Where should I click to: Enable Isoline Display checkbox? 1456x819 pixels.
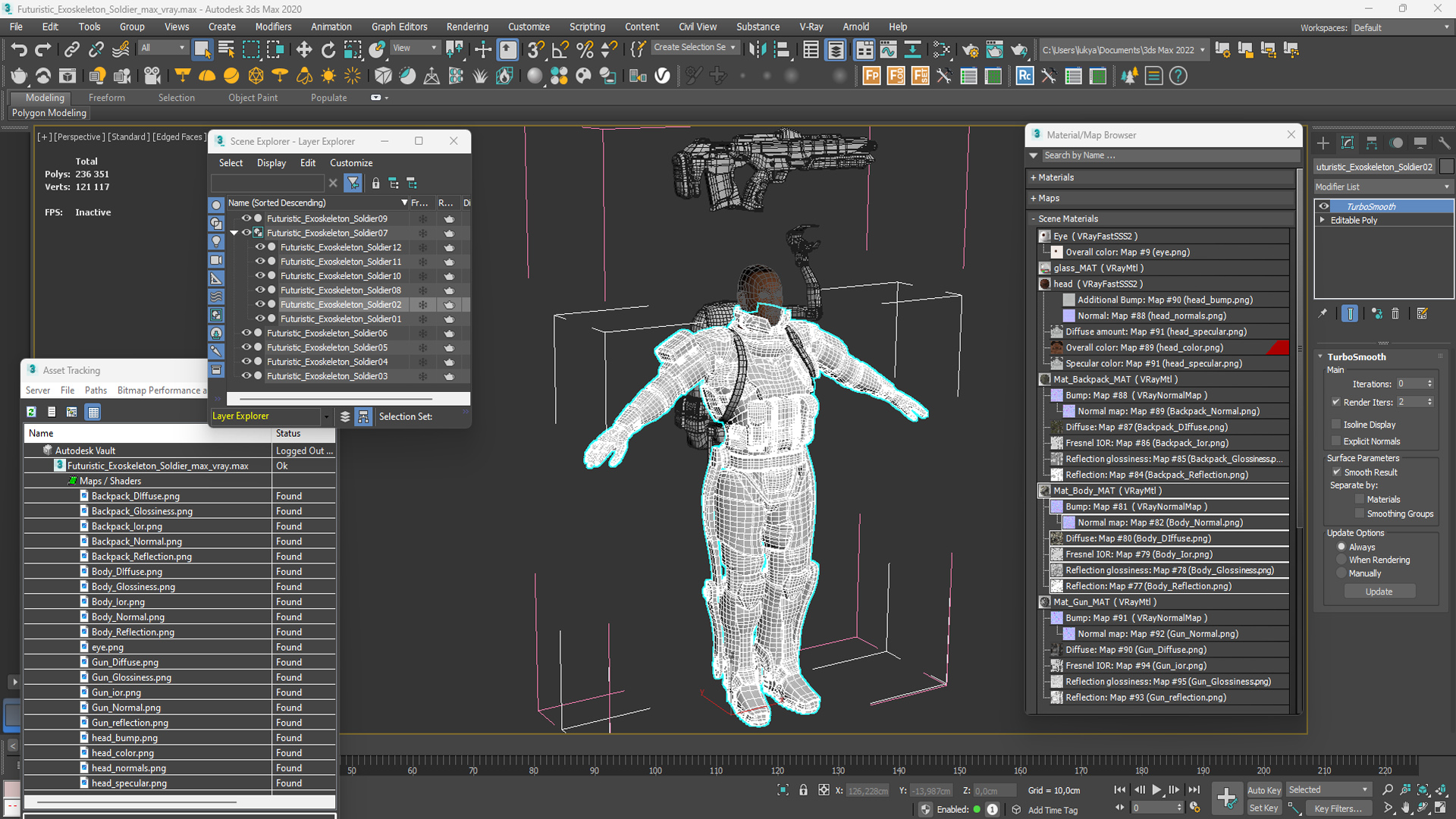coord(1336,425)
